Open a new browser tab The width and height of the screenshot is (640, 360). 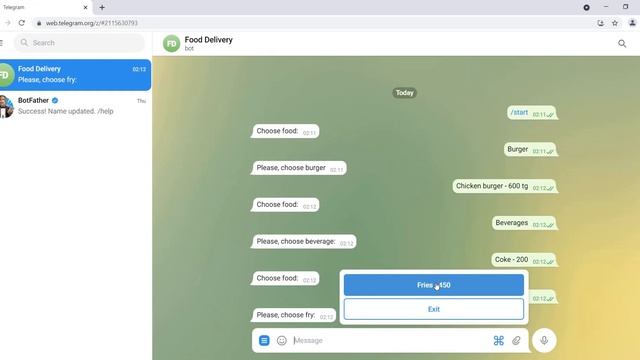(102, 7)
